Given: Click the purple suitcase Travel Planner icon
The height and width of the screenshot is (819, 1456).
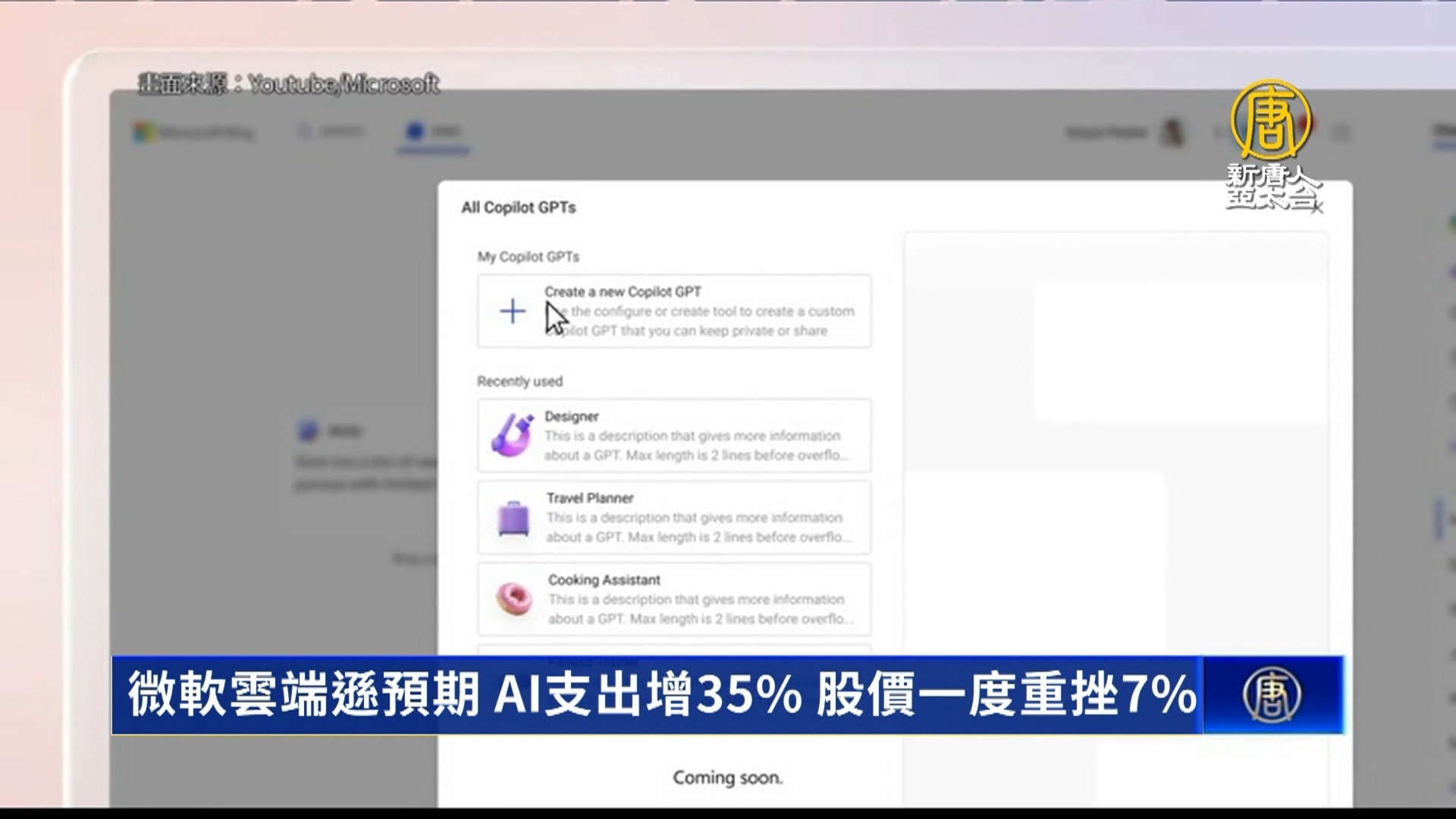Looking at the screenshot, I should (513, 519).
